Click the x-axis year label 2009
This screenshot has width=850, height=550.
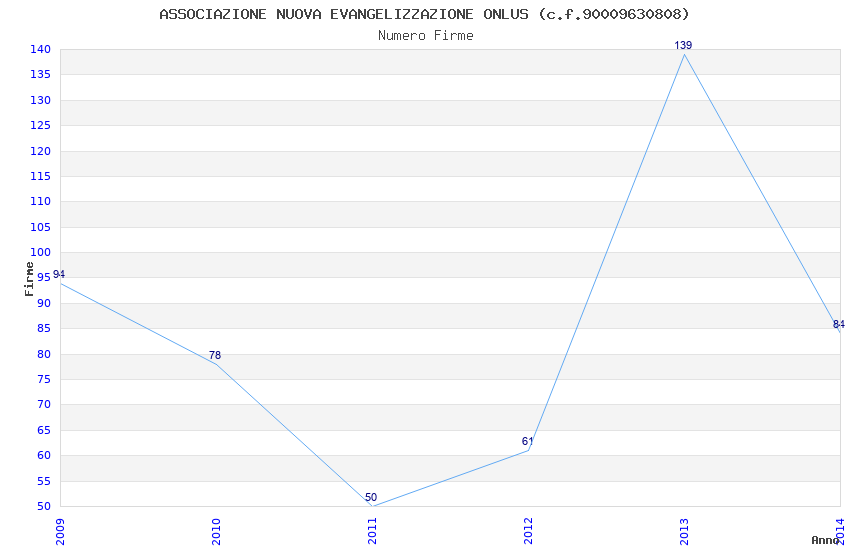(60, 531)
